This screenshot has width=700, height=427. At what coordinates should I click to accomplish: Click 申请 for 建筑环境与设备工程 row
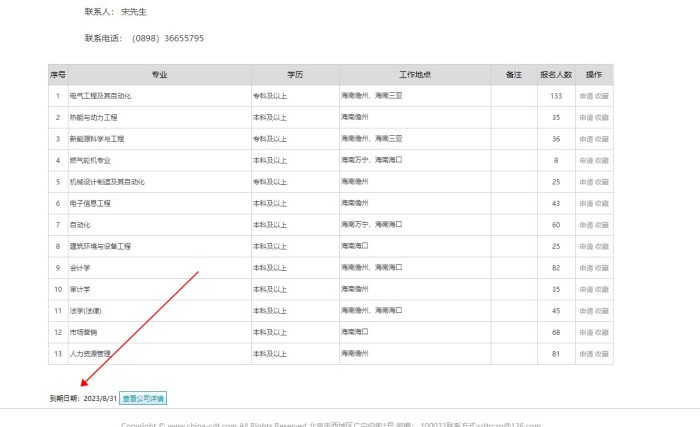pyautogui.click(x=585, y=246)
